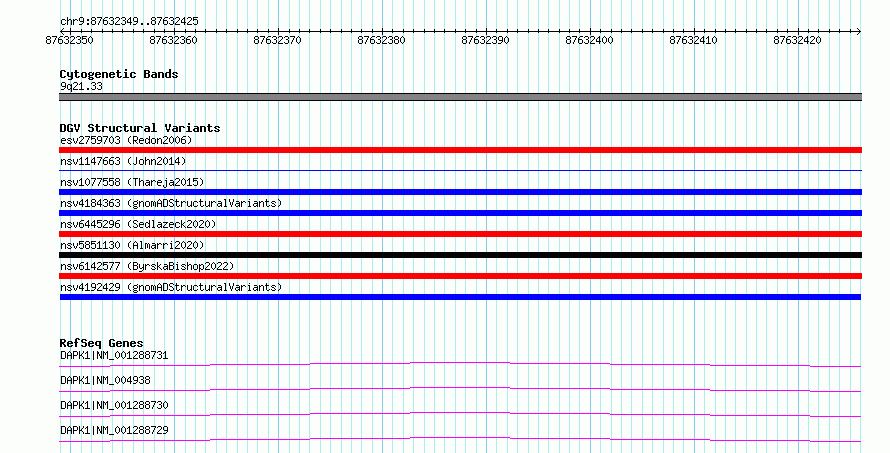
Task: Open variant nsv6142577 (ByrskaBishop2022) label
Action: pyautogui.click(x=147, y=266)
